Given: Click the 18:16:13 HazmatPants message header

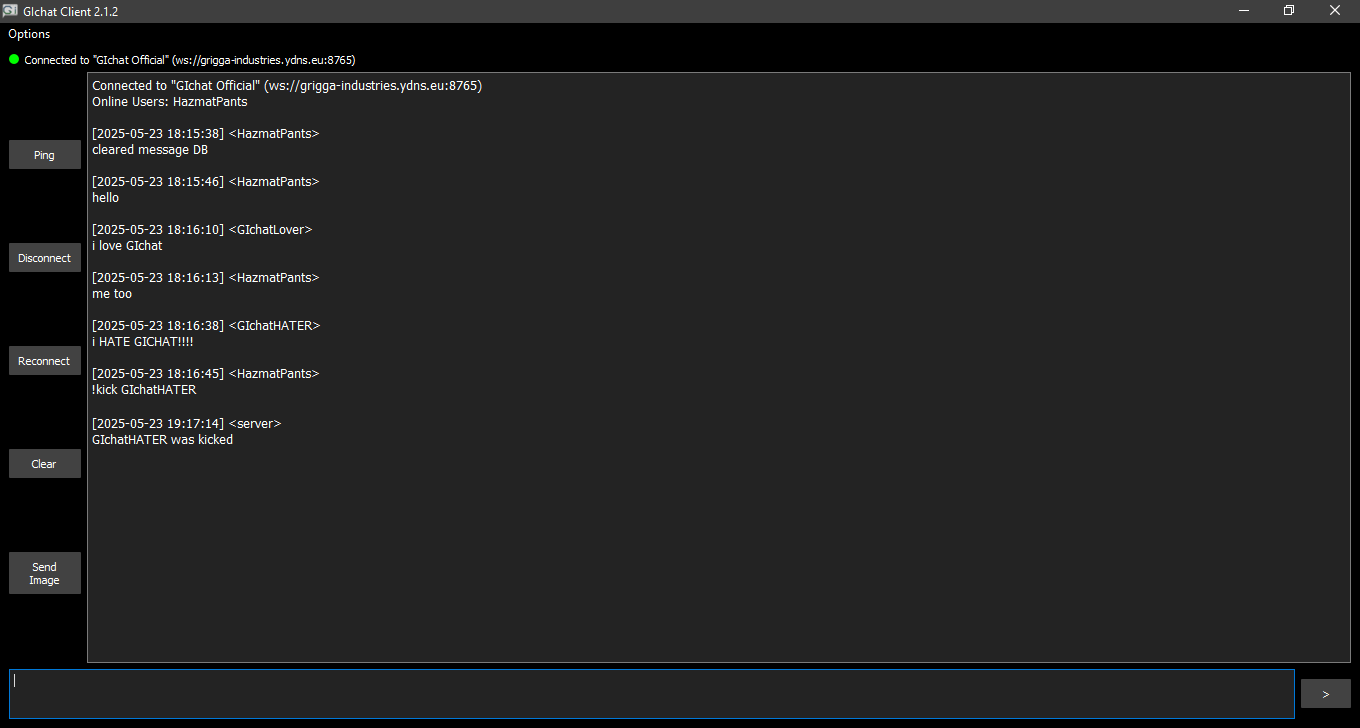Looking at the screenshot, I should pos(206,278).
